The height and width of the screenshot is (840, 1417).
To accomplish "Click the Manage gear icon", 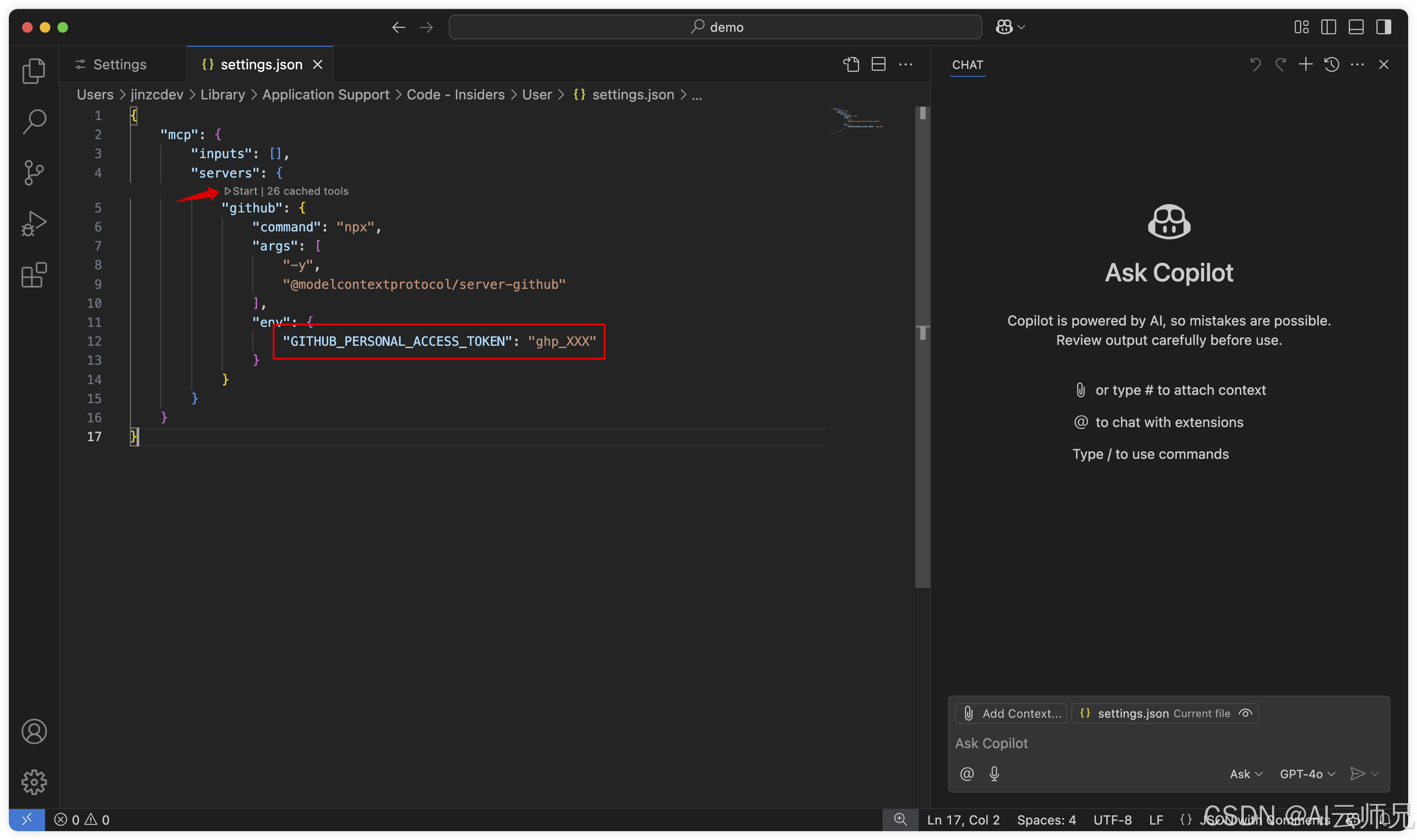I will [34, 782].
